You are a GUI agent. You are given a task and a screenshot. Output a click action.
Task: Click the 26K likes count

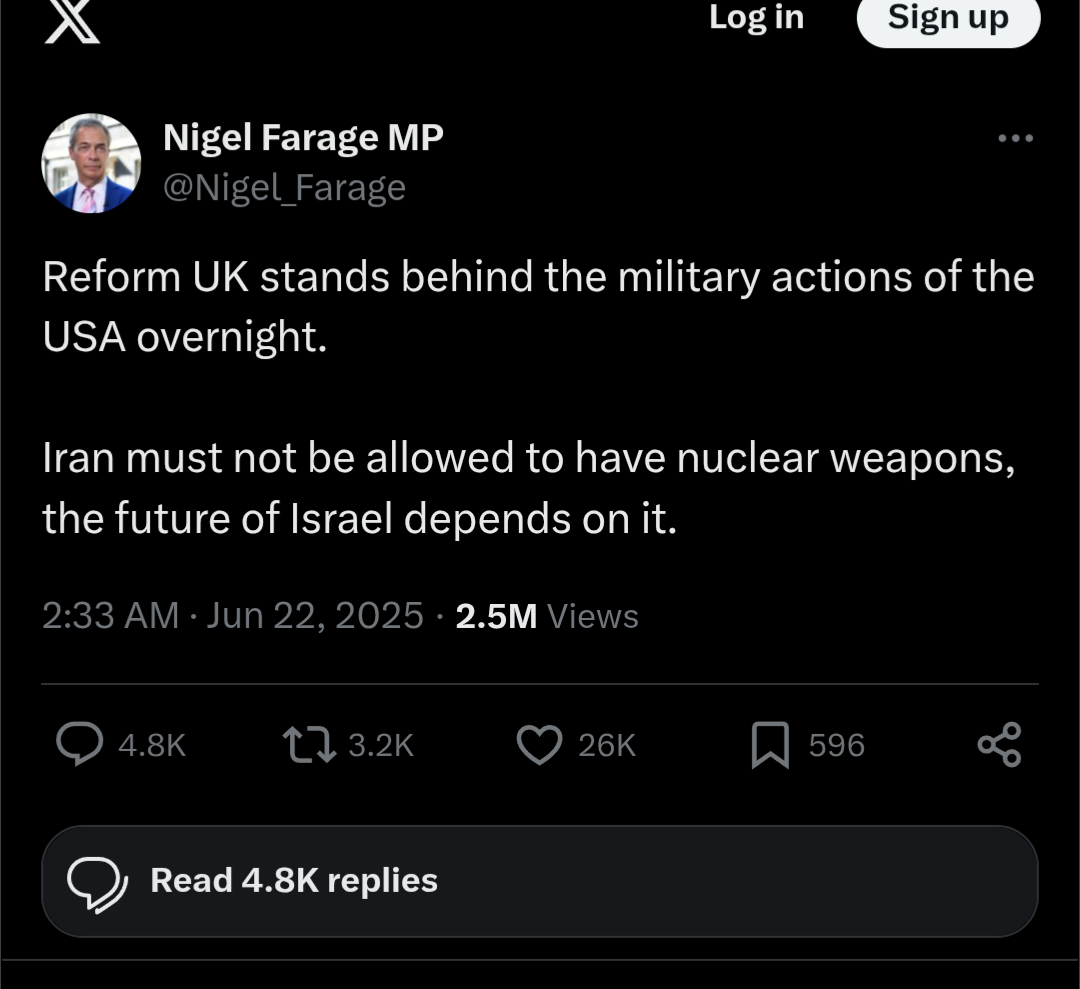click(607, 745)
